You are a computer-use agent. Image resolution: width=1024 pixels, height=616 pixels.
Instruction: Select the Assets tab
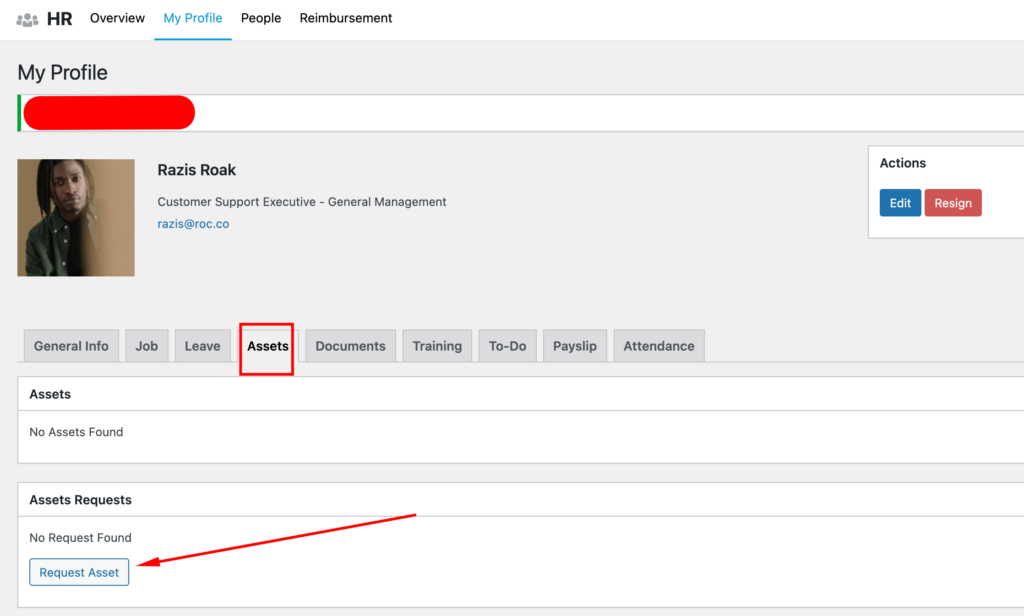point(267,346)
